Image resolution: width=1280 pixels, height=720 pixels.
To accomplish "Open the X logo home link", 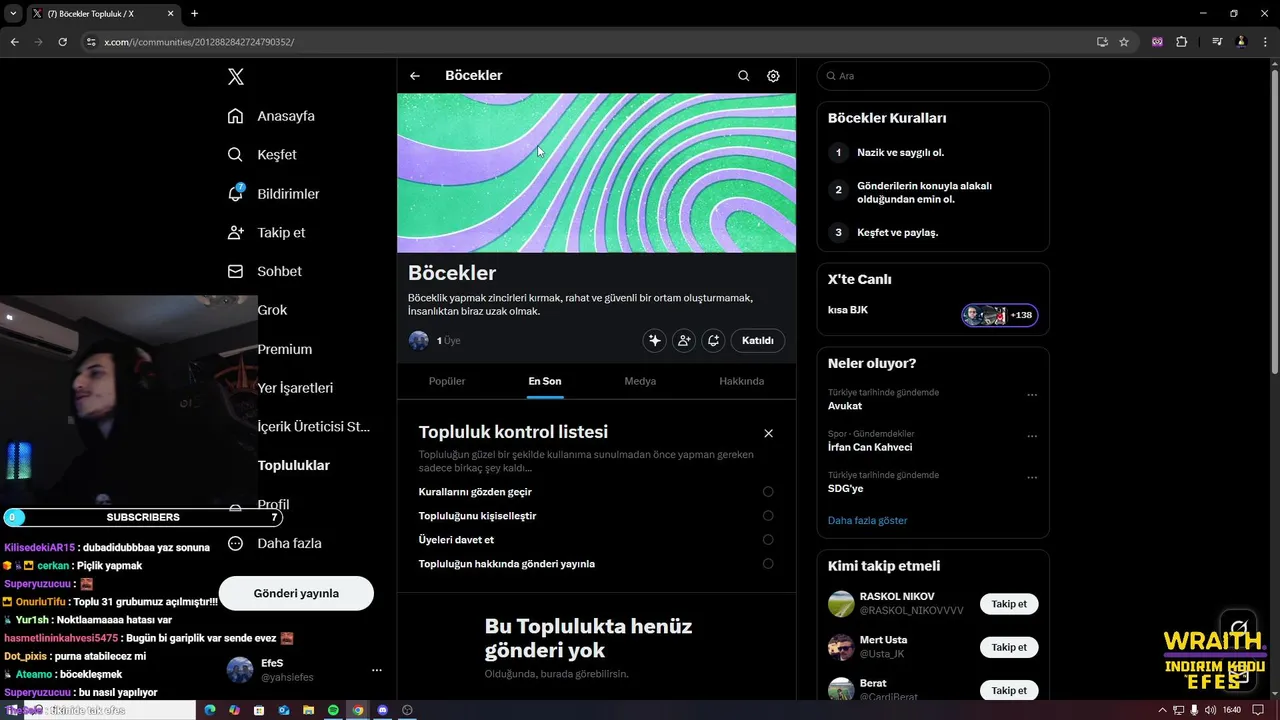I will (x=235, y=77).
